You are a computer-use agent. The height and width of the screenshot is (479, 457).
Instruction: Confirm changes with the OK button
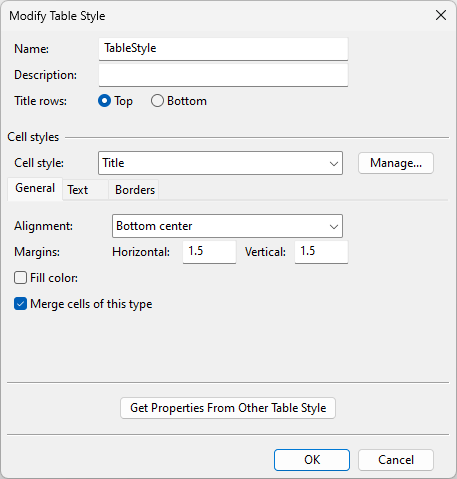(312, 460)
